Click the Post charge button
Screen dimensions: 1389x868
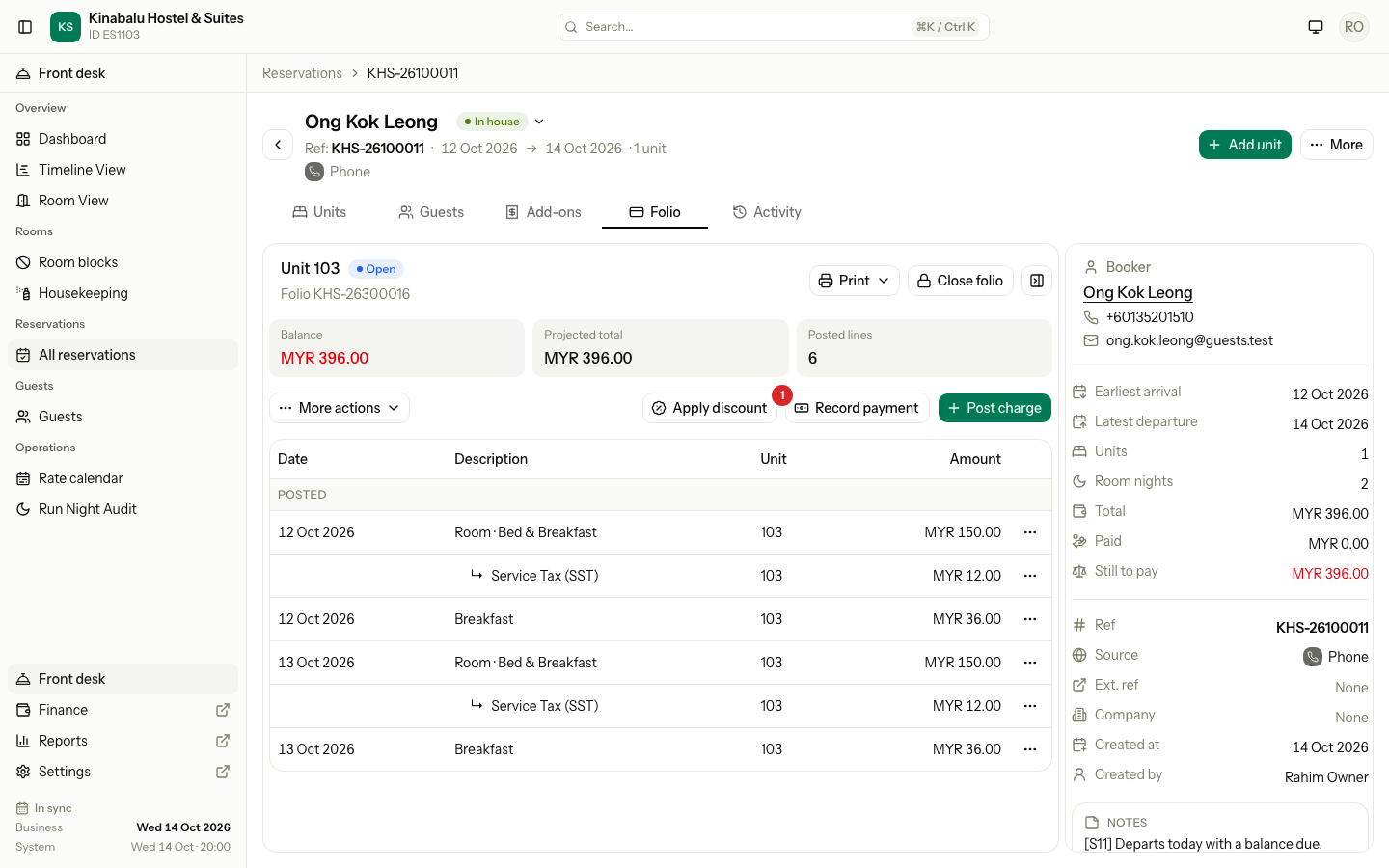point(994,408)
